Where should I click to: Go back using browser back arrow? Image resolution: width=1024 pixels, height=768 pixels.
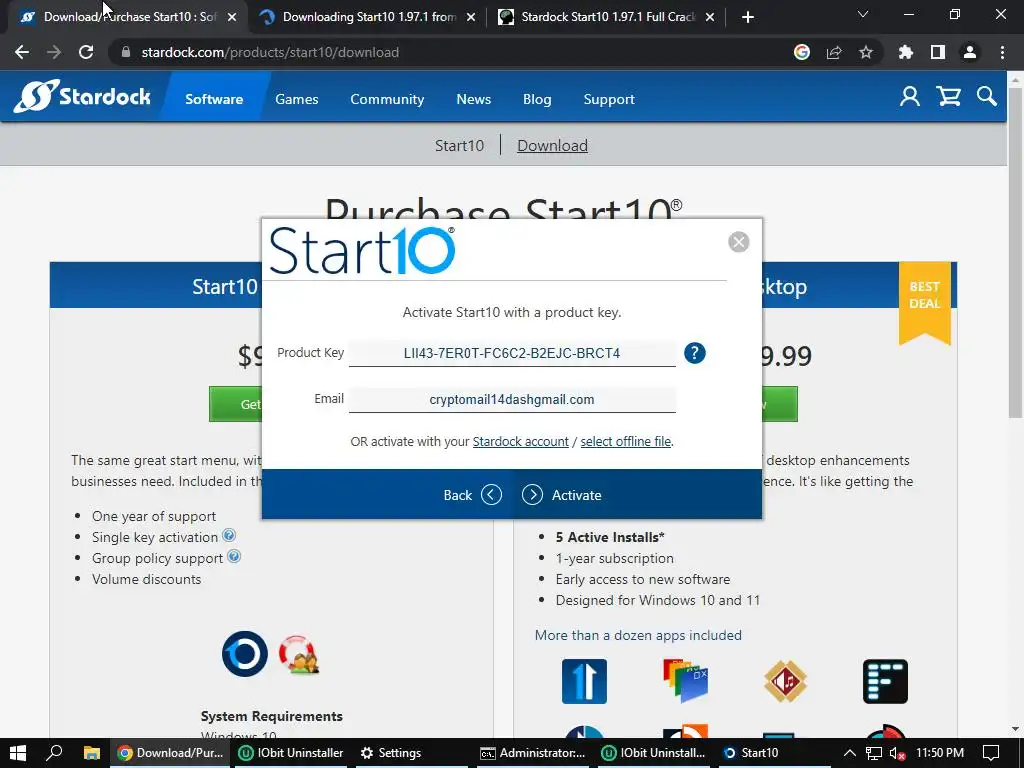tap(22, 52)
